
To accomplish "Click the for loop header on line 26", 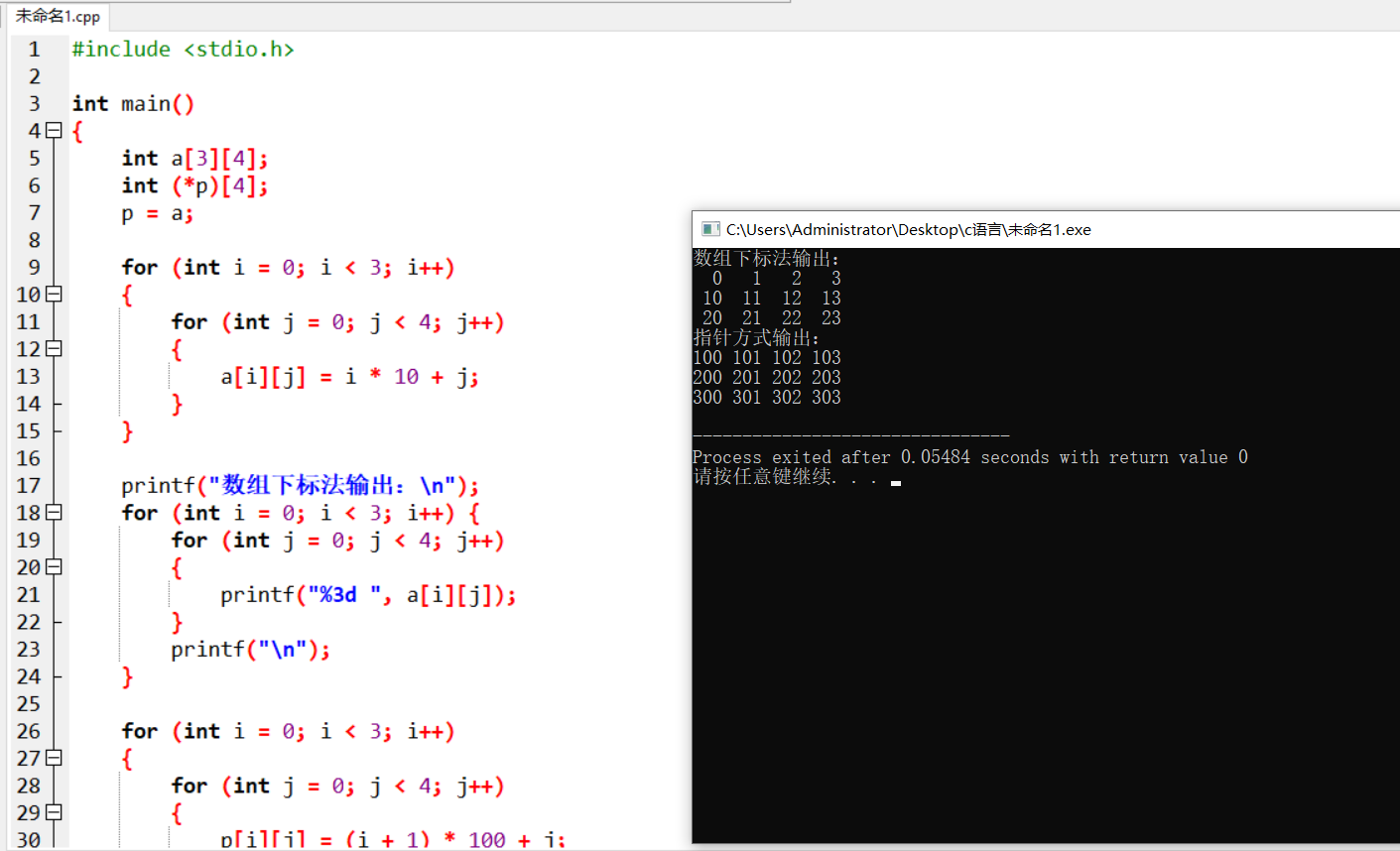I will coord(288,731).
